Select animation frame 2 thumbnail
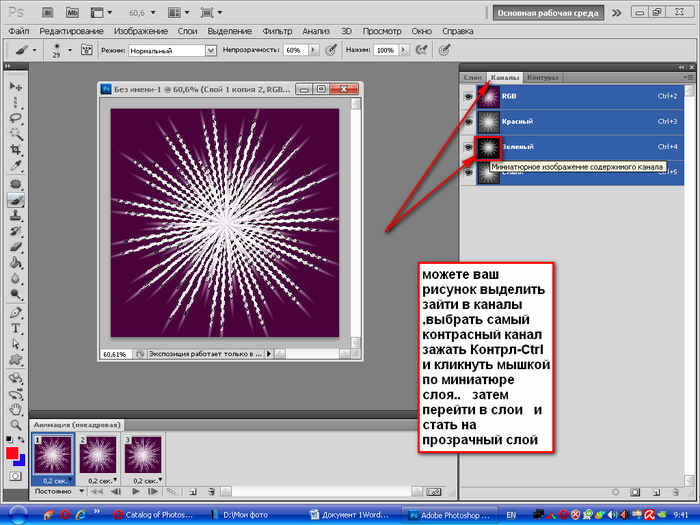Image resolution: width=700 pixels, height=525 pixels. click(x=98, y=455)
